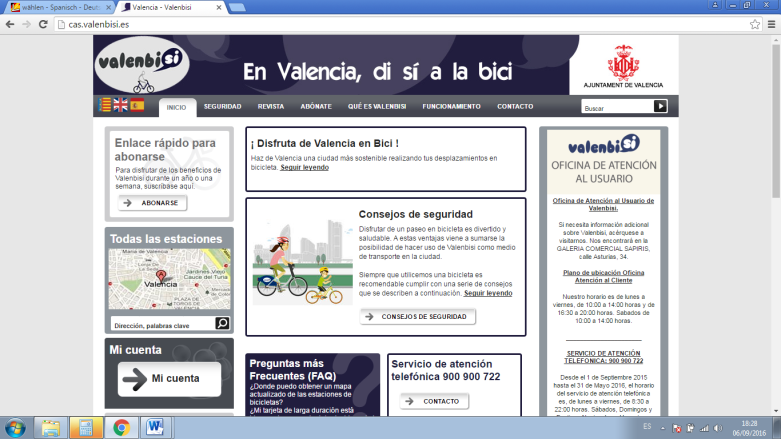Click the Consejos de seguridad heading

pyautogui.click(x=415, y=214)
